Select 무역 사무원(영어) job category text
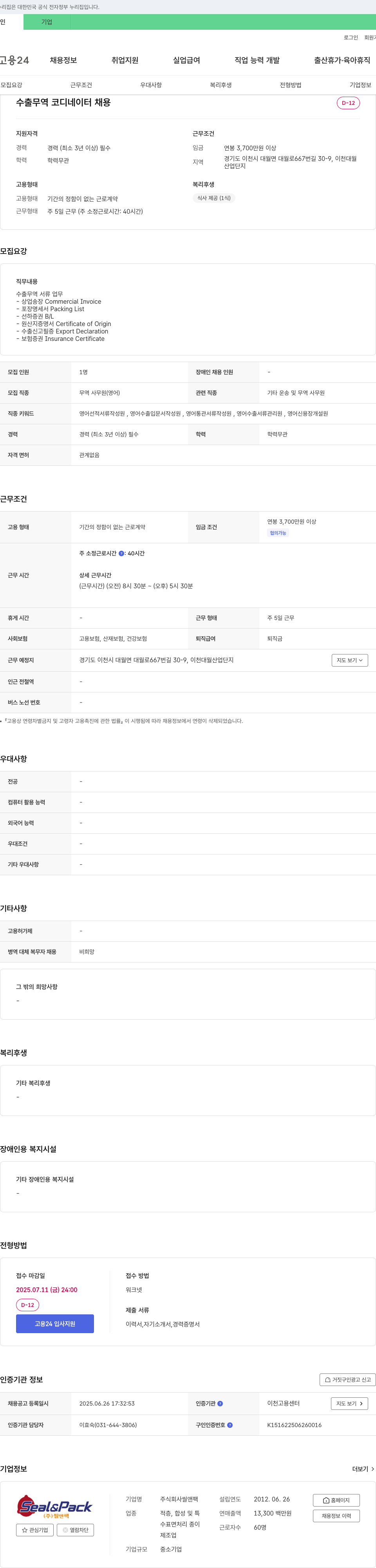The width and height of the screenshot is (376, 1568). point(99,393)
